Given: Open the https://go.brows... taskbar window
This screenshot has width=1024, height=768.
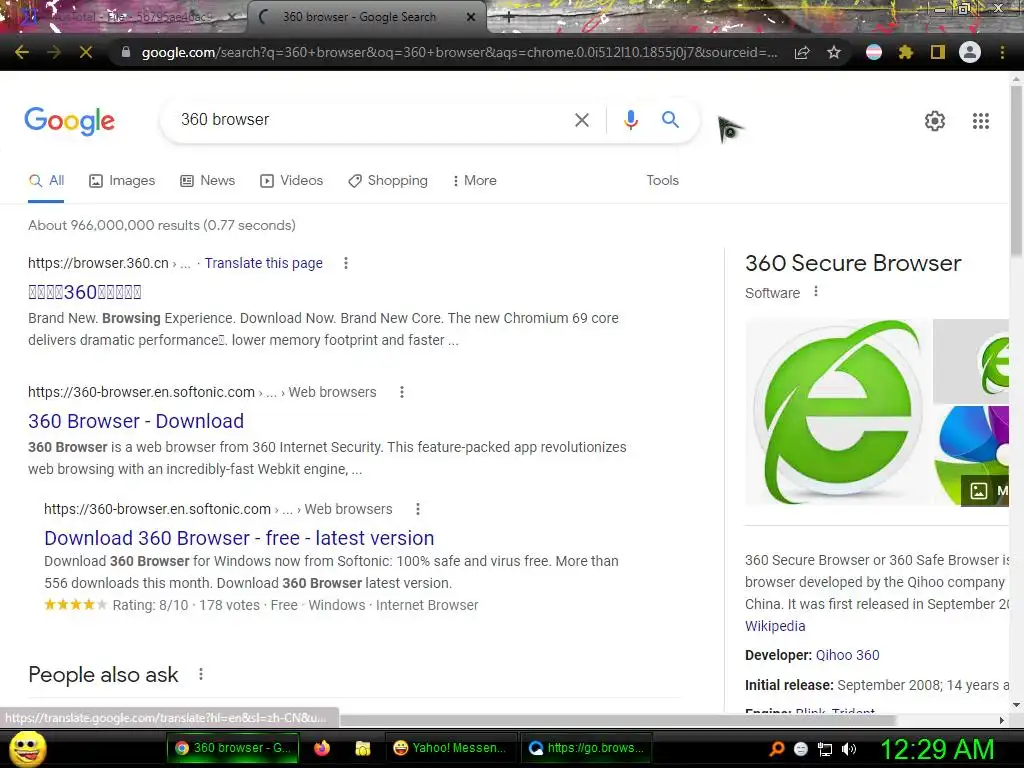Looking at the screenshot, I should [x=586, y=748].
